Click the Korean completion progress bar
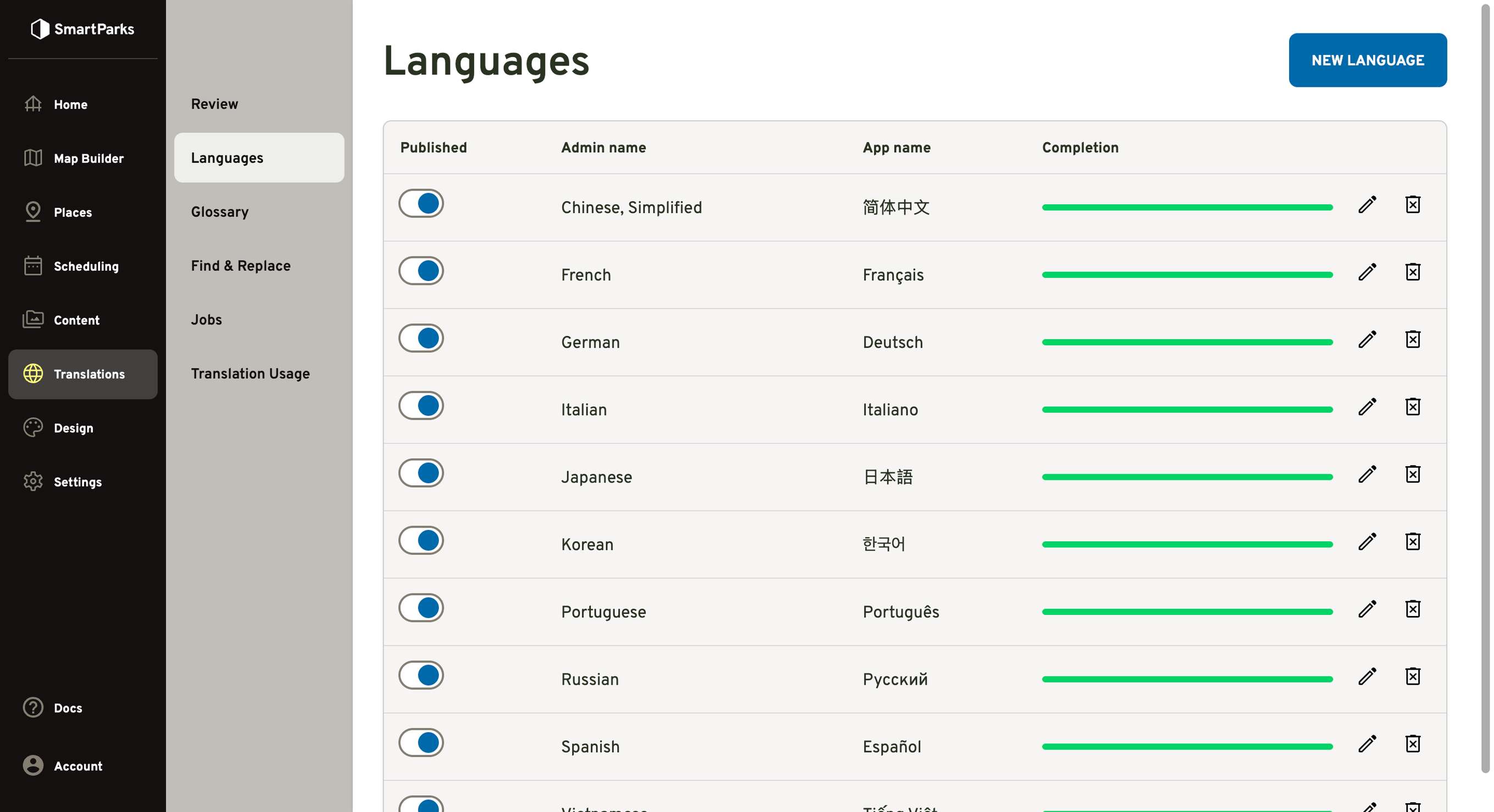1494x812 pixels. [1187, 544]
